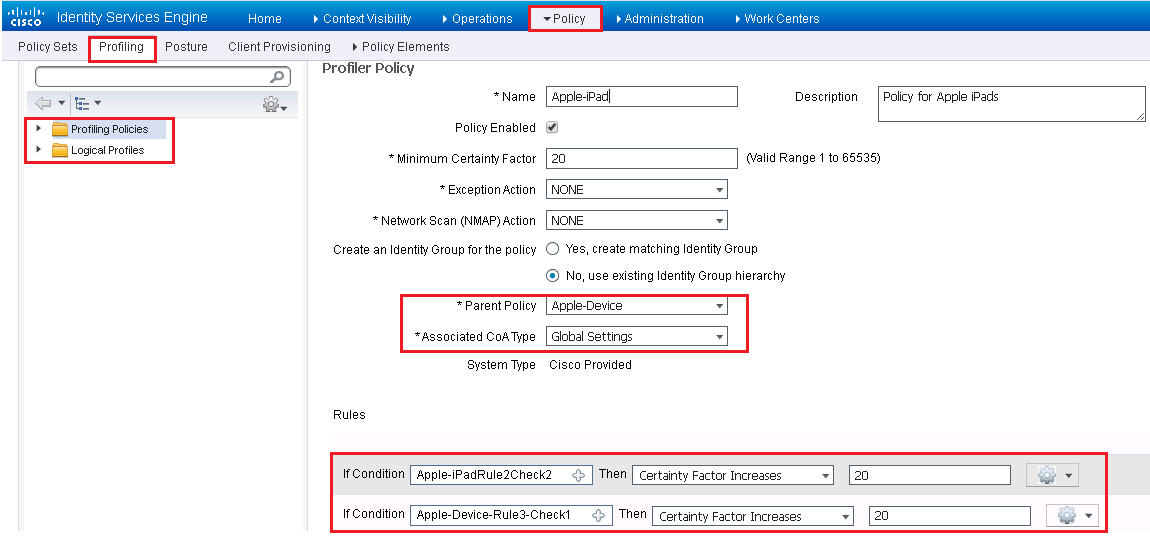1150x536 pixels.
Task: Click the Identity Services Engine title
Action: [132, 18]
